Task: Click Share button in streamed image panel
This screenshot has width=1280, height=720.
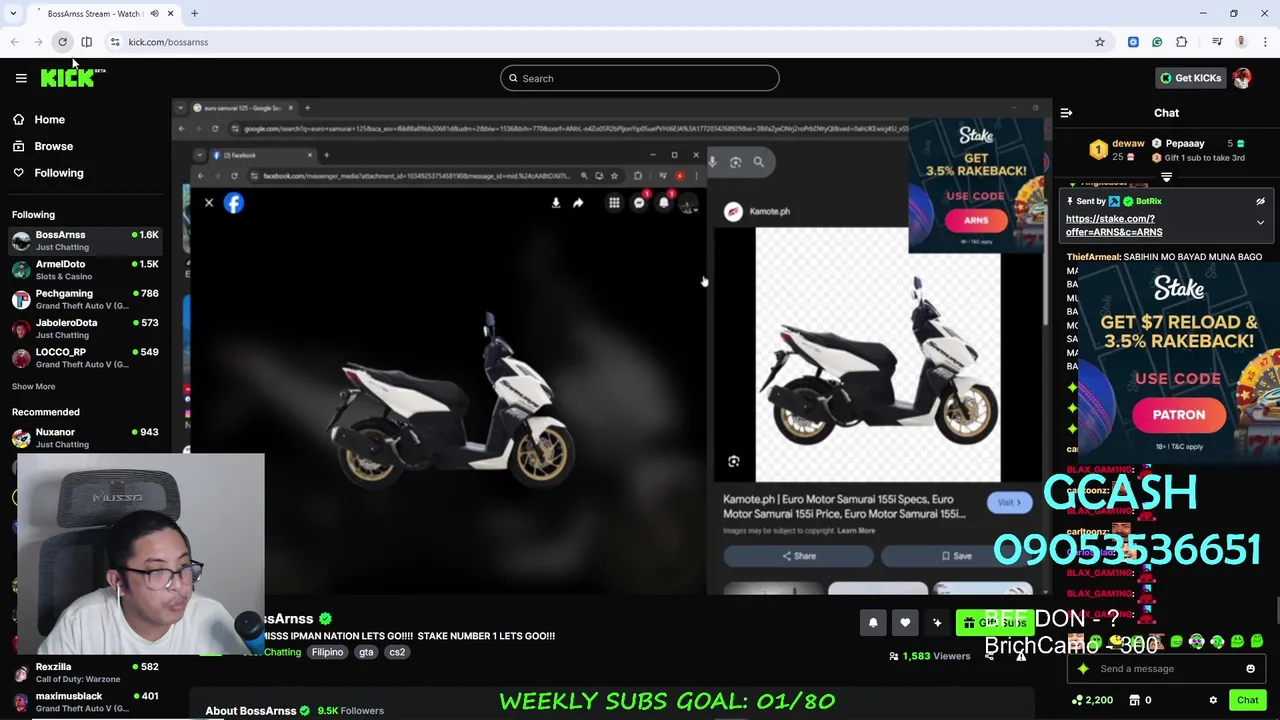Action: [798, 556]
